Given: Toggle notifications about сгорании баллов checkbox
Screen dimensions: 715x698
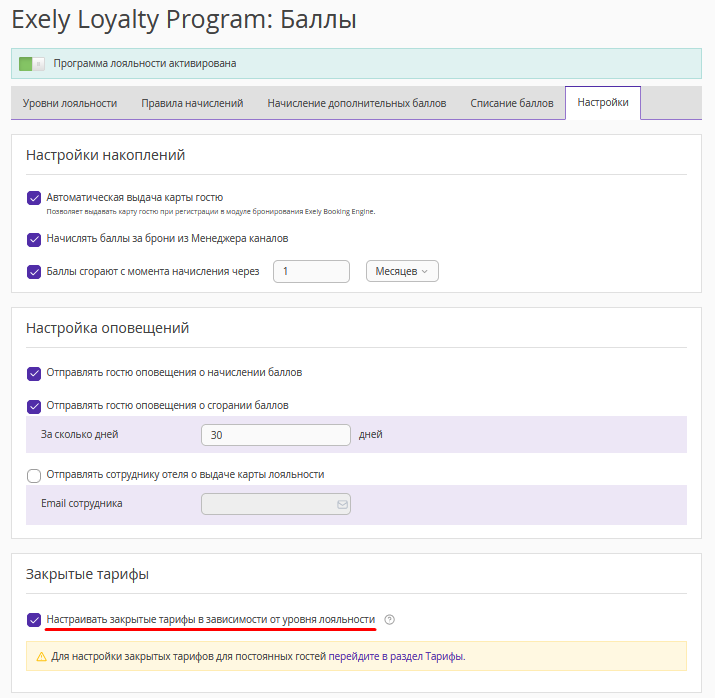Looking at the screenshot, I should [x=34, y=406].
